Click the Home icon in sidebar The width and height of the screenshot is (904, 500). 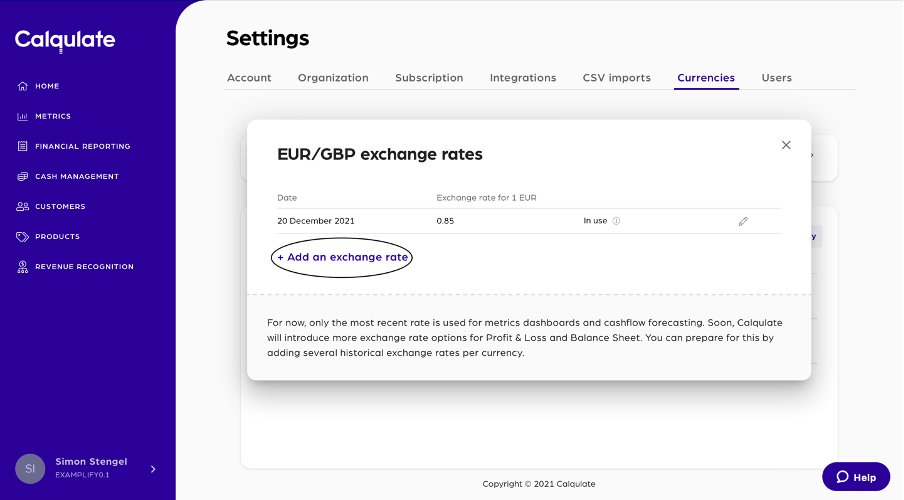click(23, 86)
